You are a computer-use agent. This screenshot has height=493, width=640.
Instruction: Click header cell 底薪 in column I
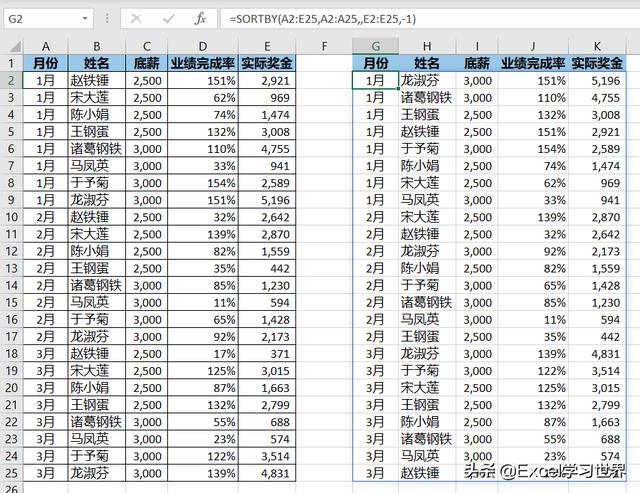click(477, 63)
